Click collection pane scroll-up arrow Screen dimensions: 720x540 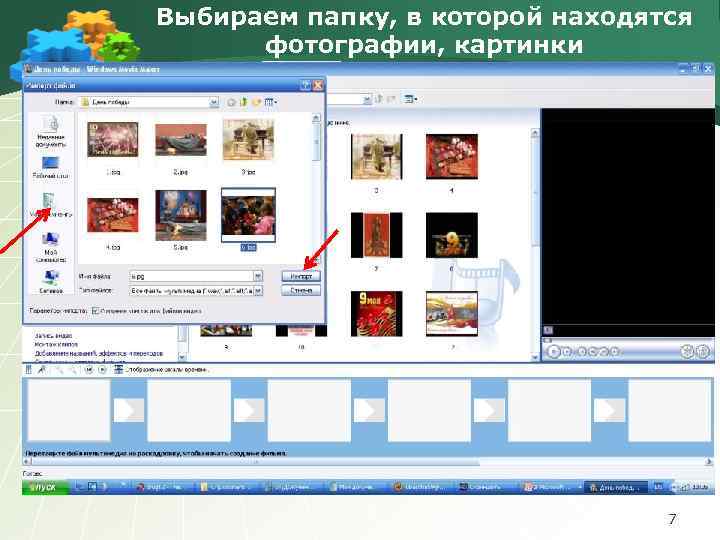[535, 133]
